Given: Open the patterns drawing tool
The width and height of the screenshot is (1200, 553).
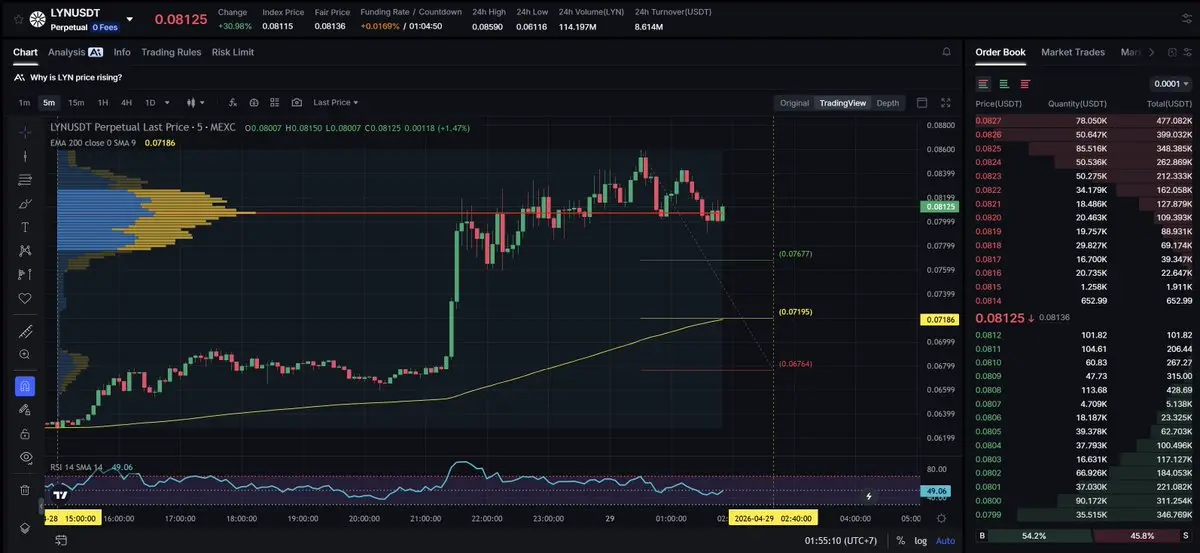Looking at the screenshot, I should (x=25, y=251).
